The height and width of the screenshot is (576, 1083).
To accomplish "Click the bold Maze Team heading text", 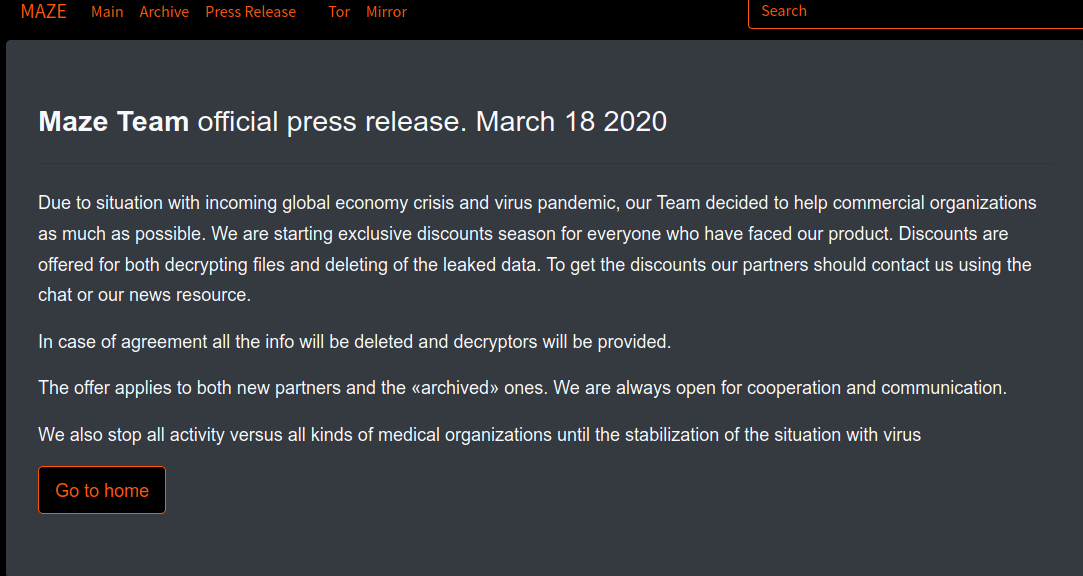I will (114, 122).
